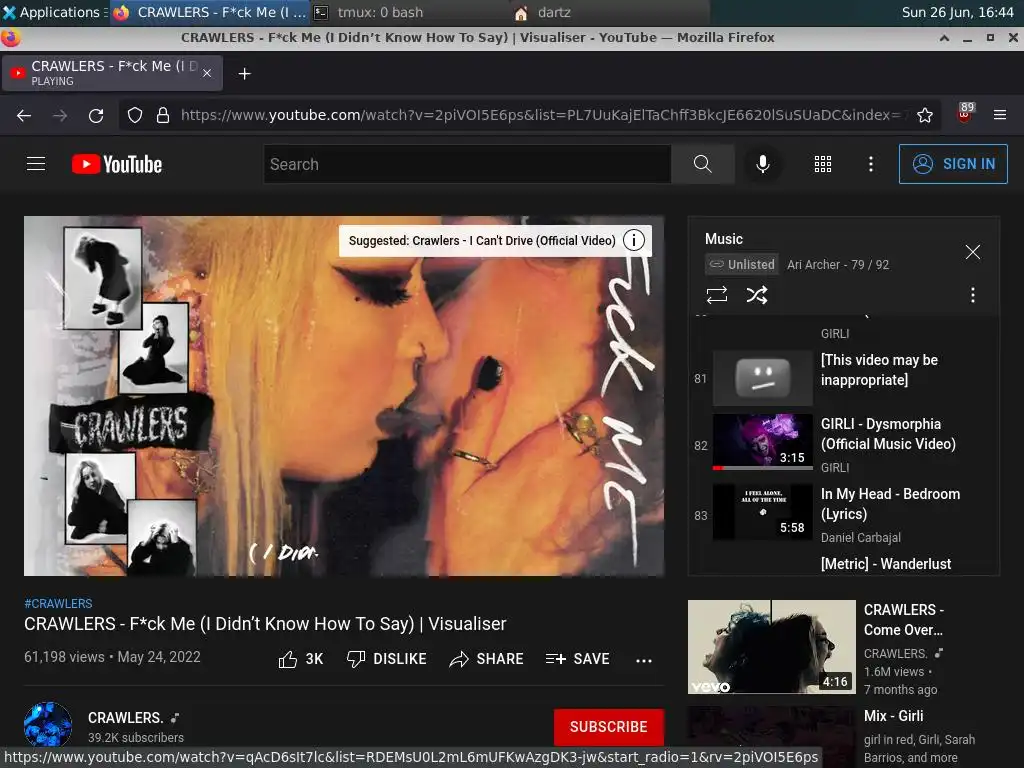Open YouTube settings three-dot menu

(x=871, y=164)
